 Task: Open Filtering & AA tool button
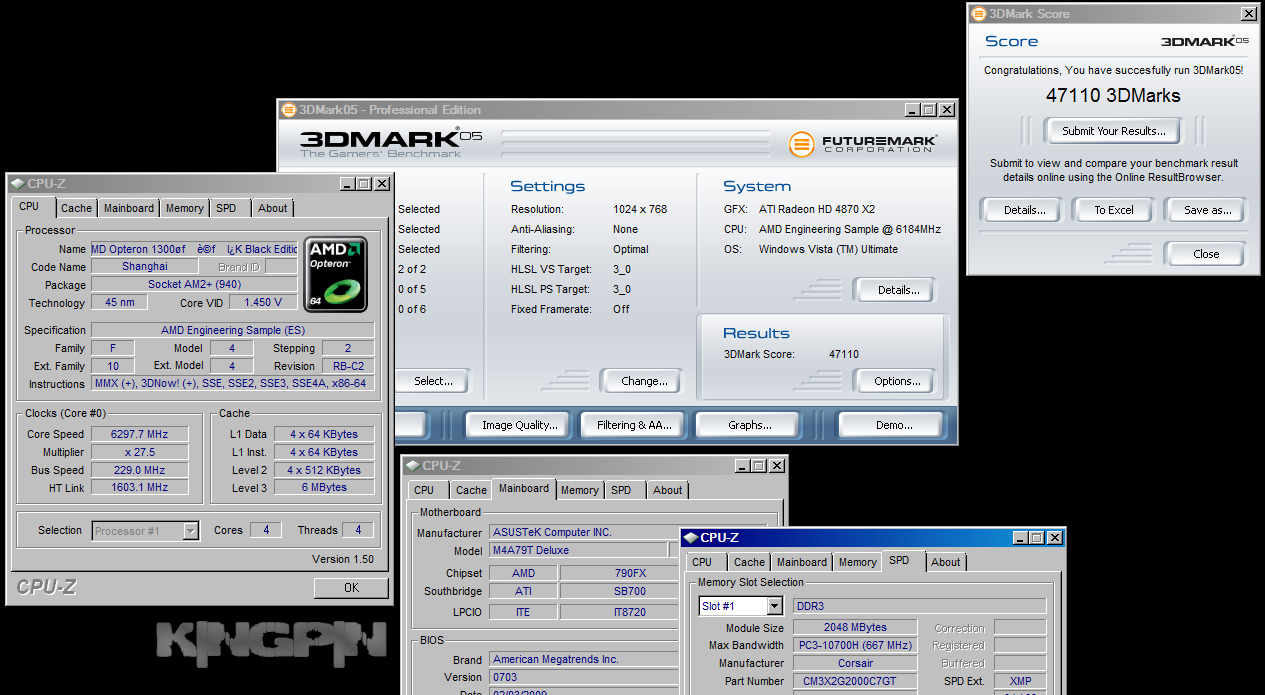634,425
